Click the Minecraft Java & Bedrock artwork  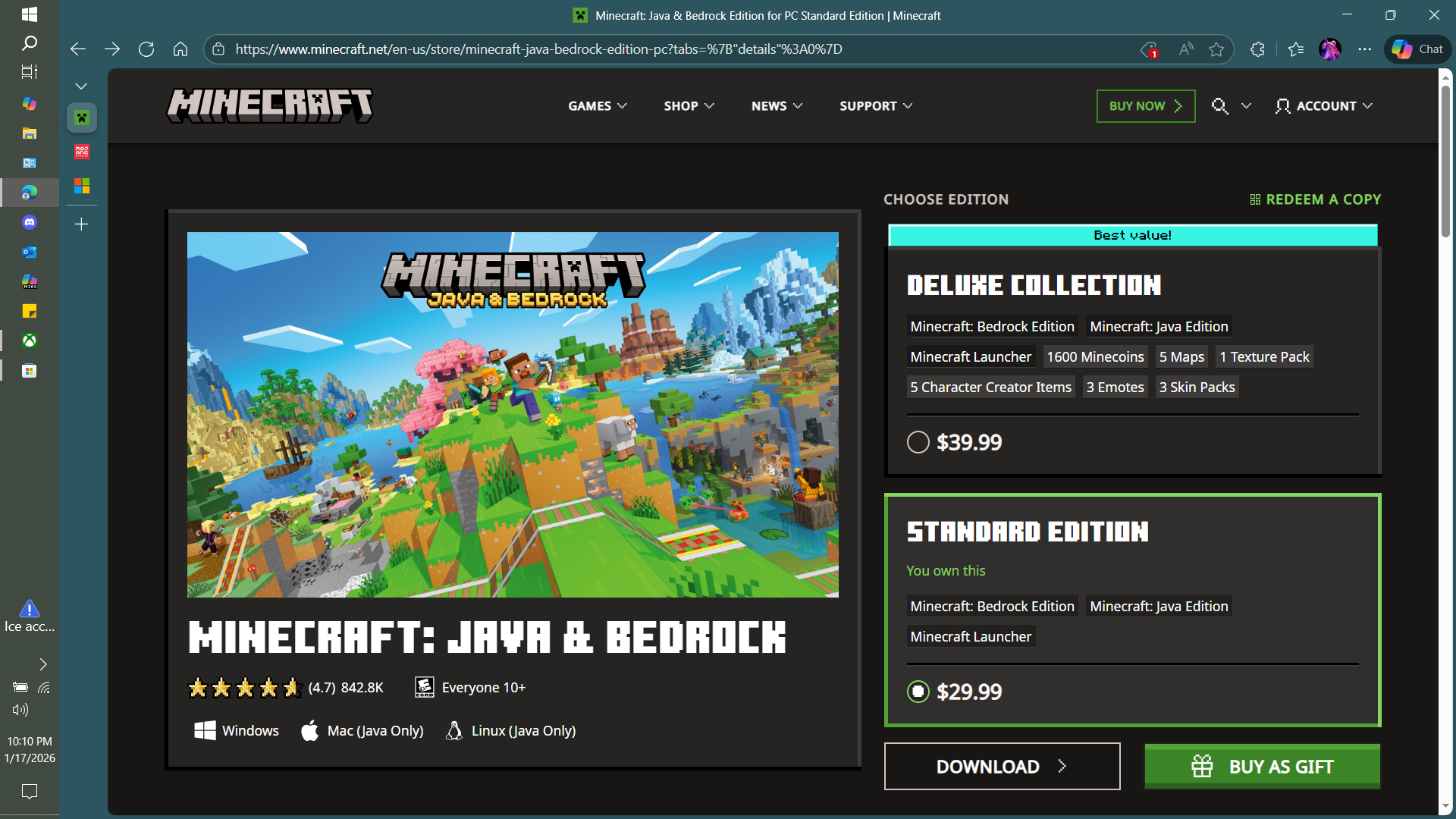[x=513, y=415]
